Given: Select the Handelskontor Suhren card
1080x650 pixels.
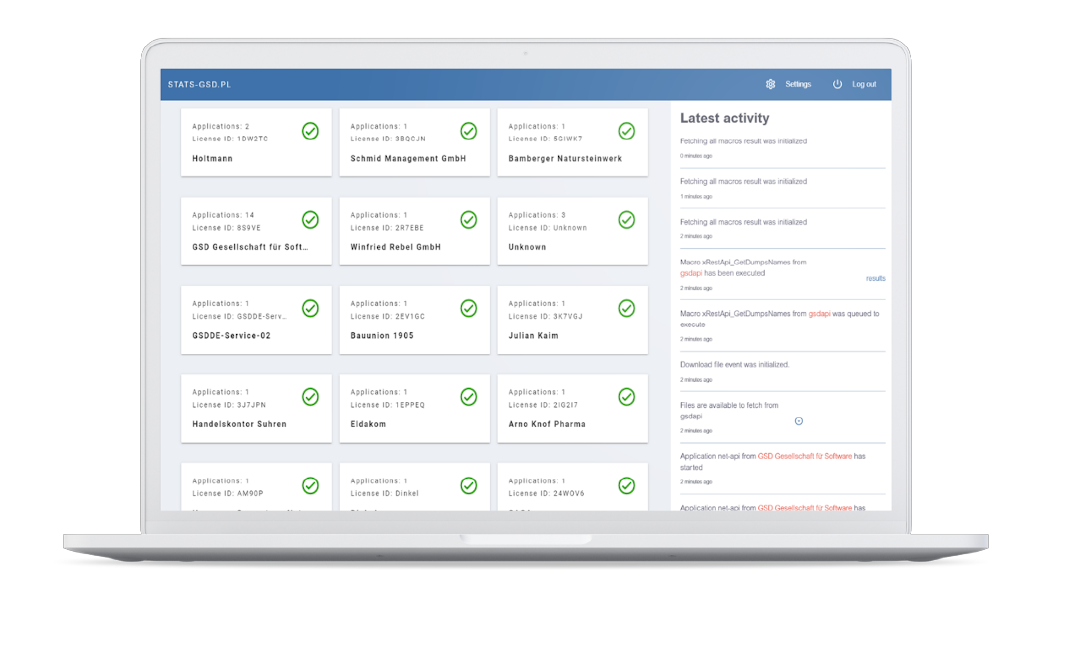Looking at the screenshot, I should click(256, 408).
